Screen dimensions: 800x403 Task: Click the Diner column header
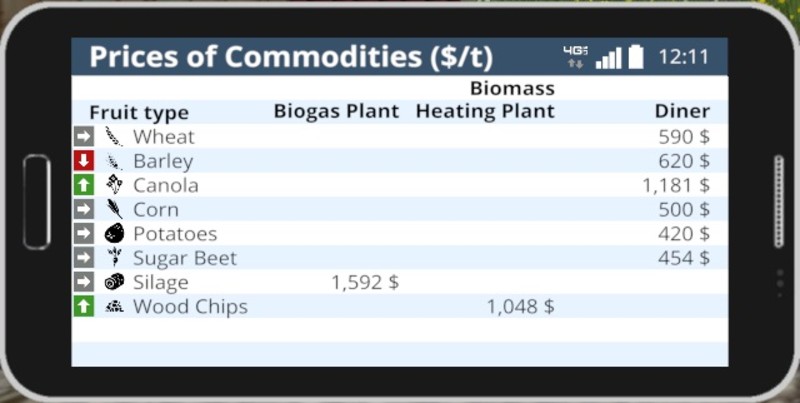tap(682, 111)
